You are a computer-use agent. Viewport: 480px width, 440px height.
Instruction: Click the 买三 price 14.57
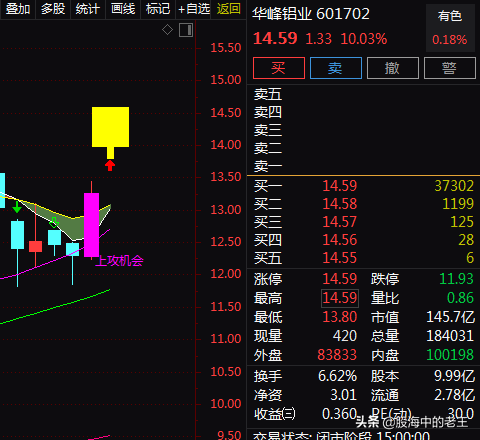click(340, 222)
